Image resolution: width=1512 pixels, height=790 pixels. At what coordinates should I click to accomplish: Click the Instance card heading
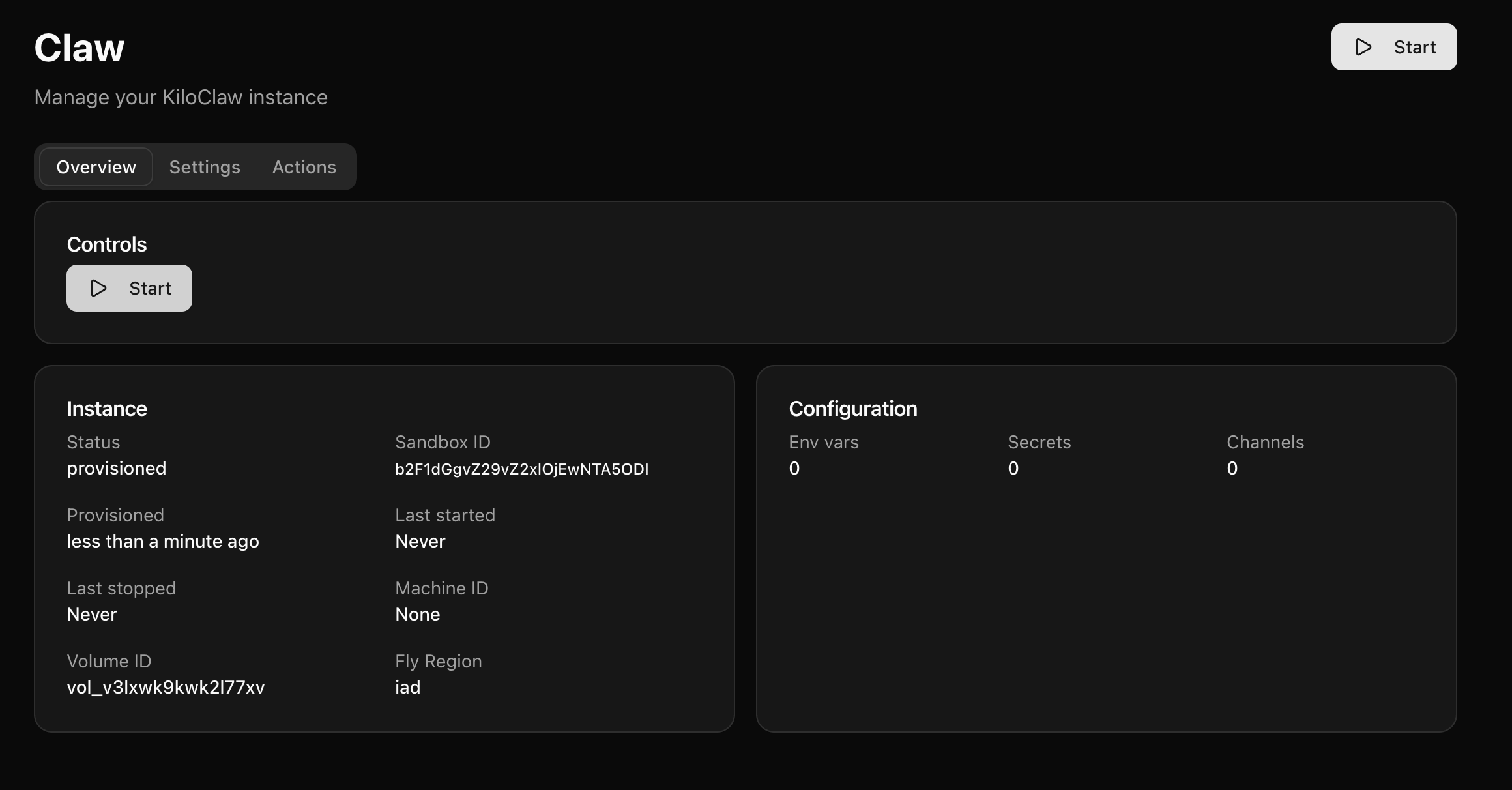point(107,409)
